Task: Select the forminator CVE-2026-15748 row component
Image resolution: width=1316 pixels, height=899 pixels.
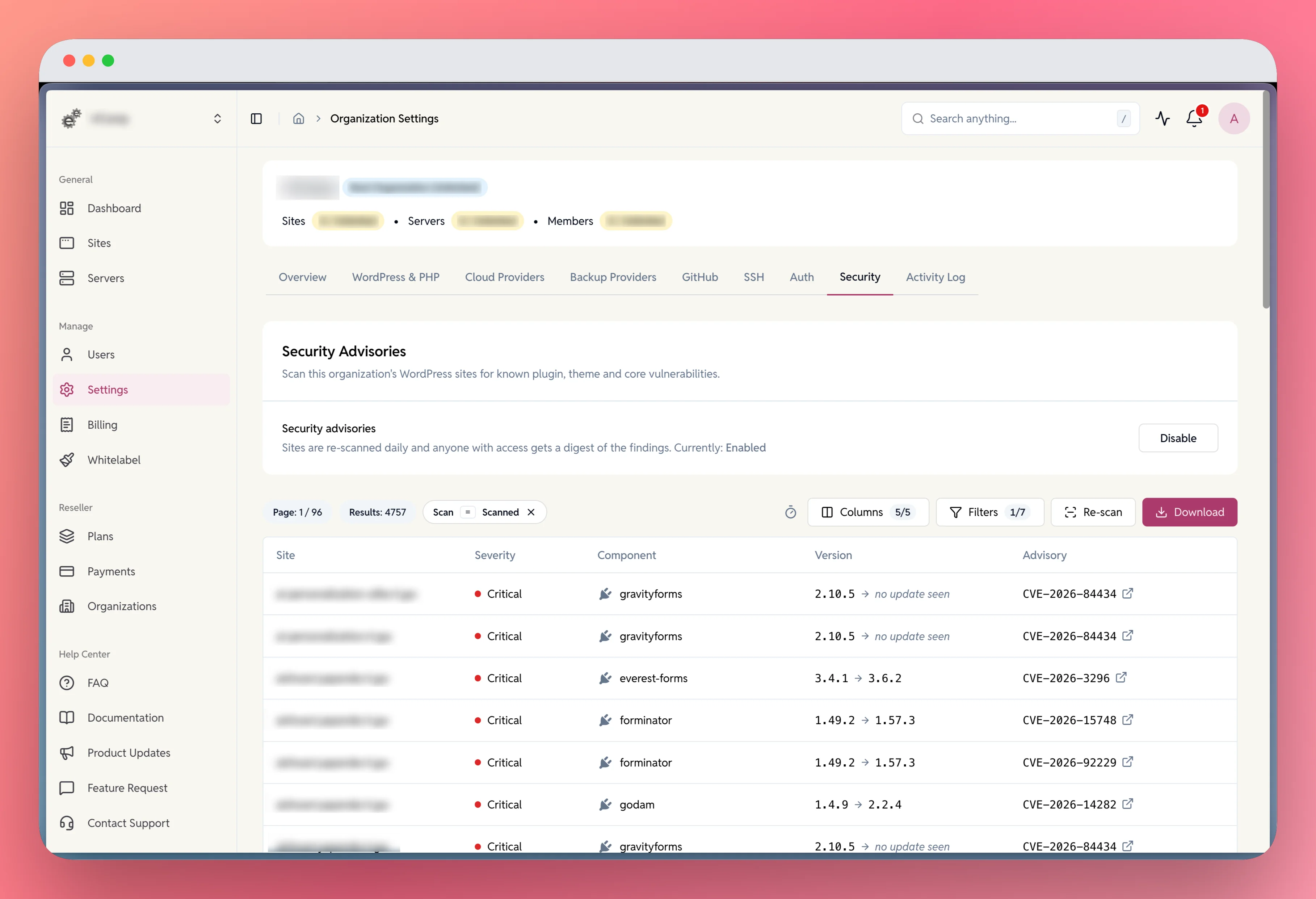Action: coord(646,720)
